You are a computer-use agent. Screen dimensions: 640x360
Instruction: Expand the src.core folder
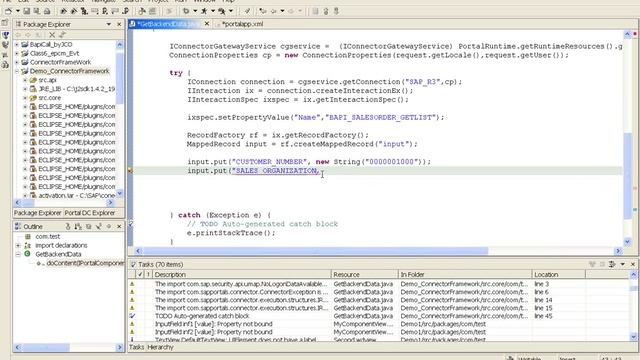point(25,98)
